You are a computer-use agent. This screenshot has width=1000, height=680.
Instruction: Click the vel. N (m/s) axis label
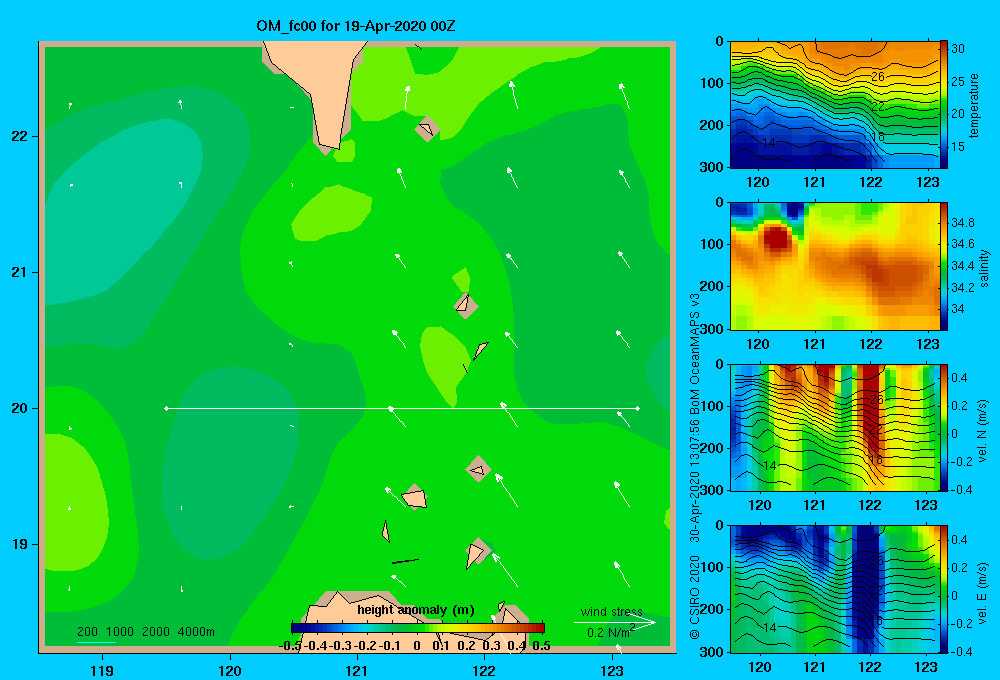983,431
